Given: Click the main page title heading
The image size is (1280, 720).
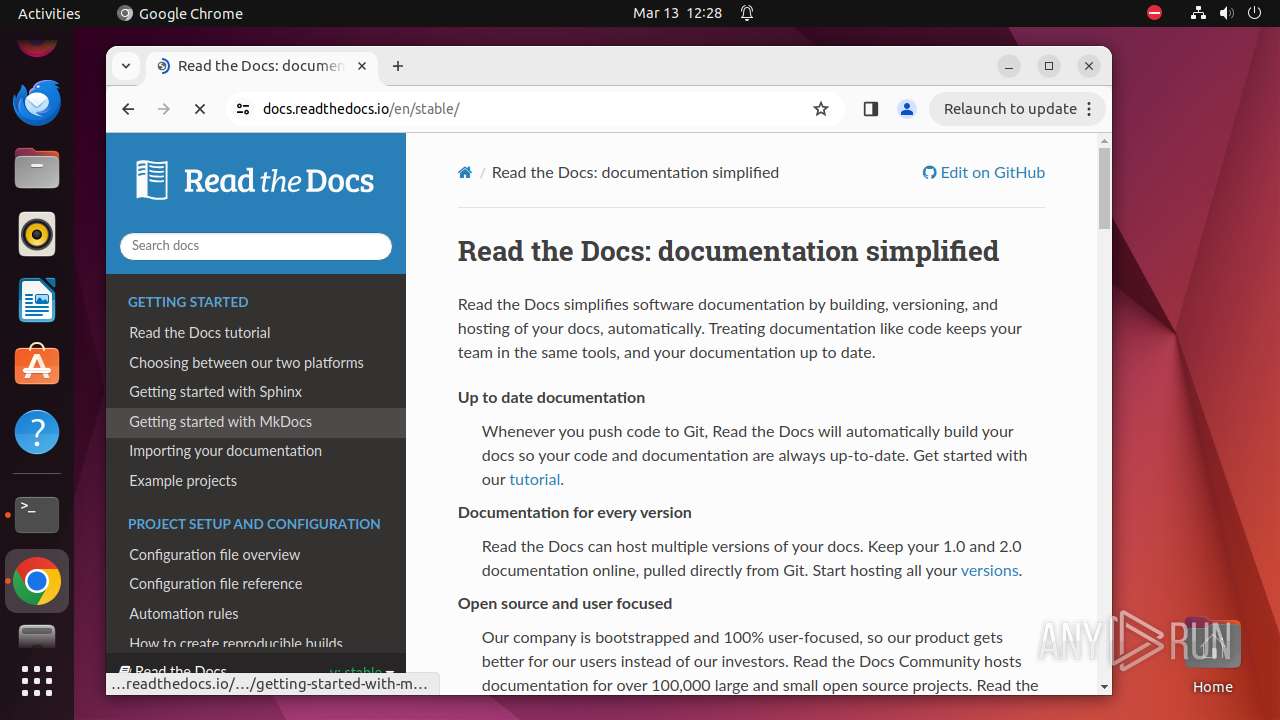Looking at the screenshot, I should pos(728,251).
